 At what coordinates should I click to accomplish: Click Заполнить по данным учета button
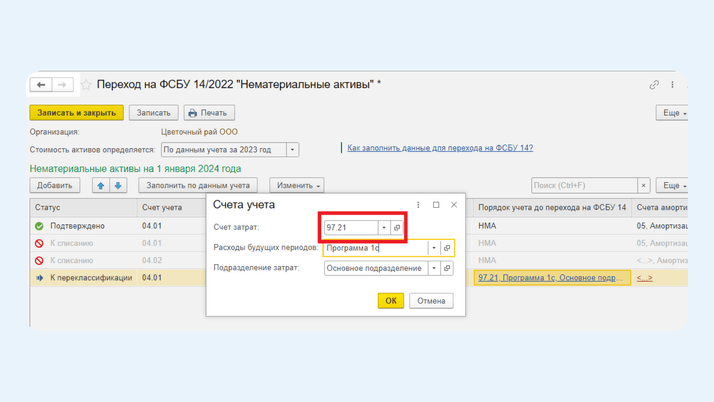pyautogui.click(x=198, y=185)
